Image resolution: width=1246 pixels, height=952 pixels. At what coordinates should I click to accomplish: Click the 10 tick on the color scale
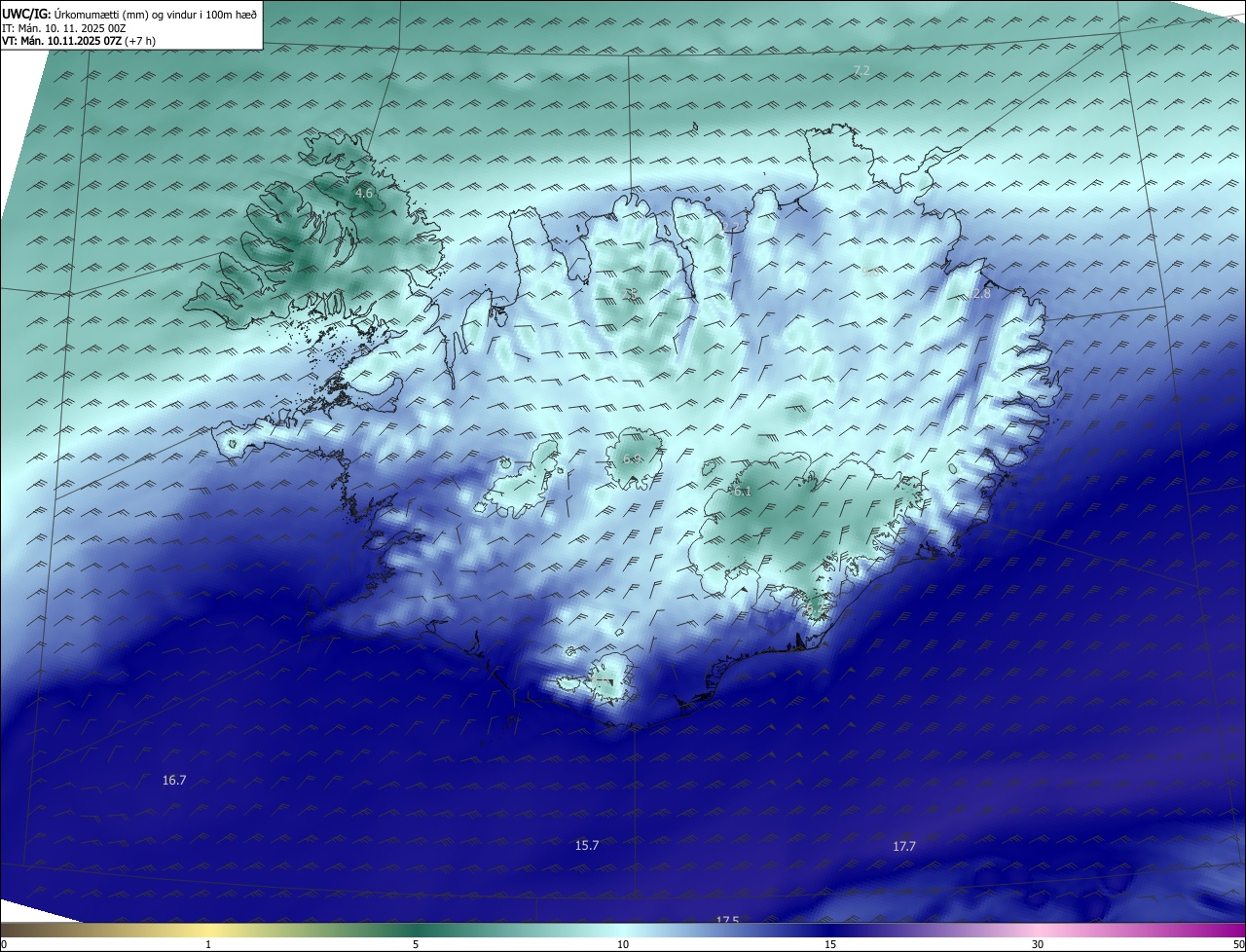pyautogui.click(x=623, y=944)
